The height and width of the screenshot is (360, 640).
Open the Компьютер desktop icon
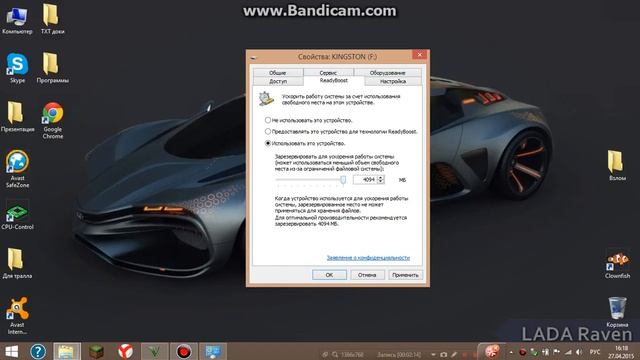[17, 19]
